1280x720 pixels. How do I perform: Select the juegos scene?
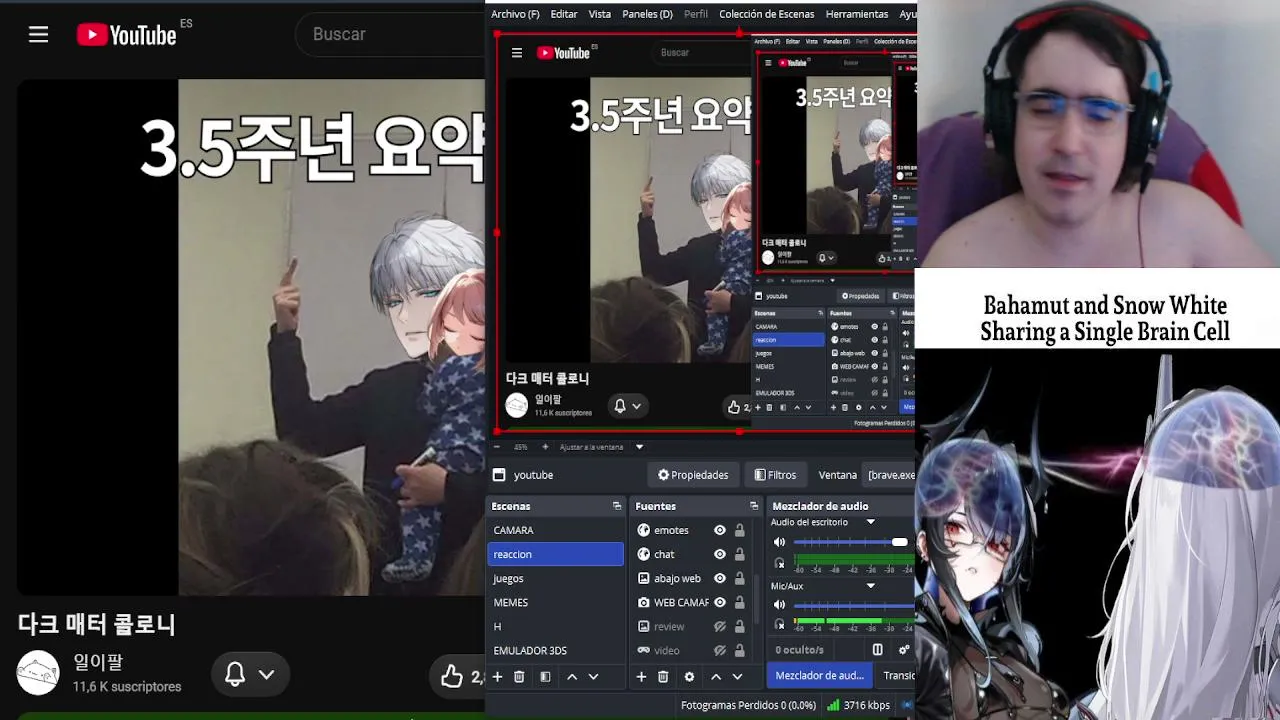click(x=555, y=578)
